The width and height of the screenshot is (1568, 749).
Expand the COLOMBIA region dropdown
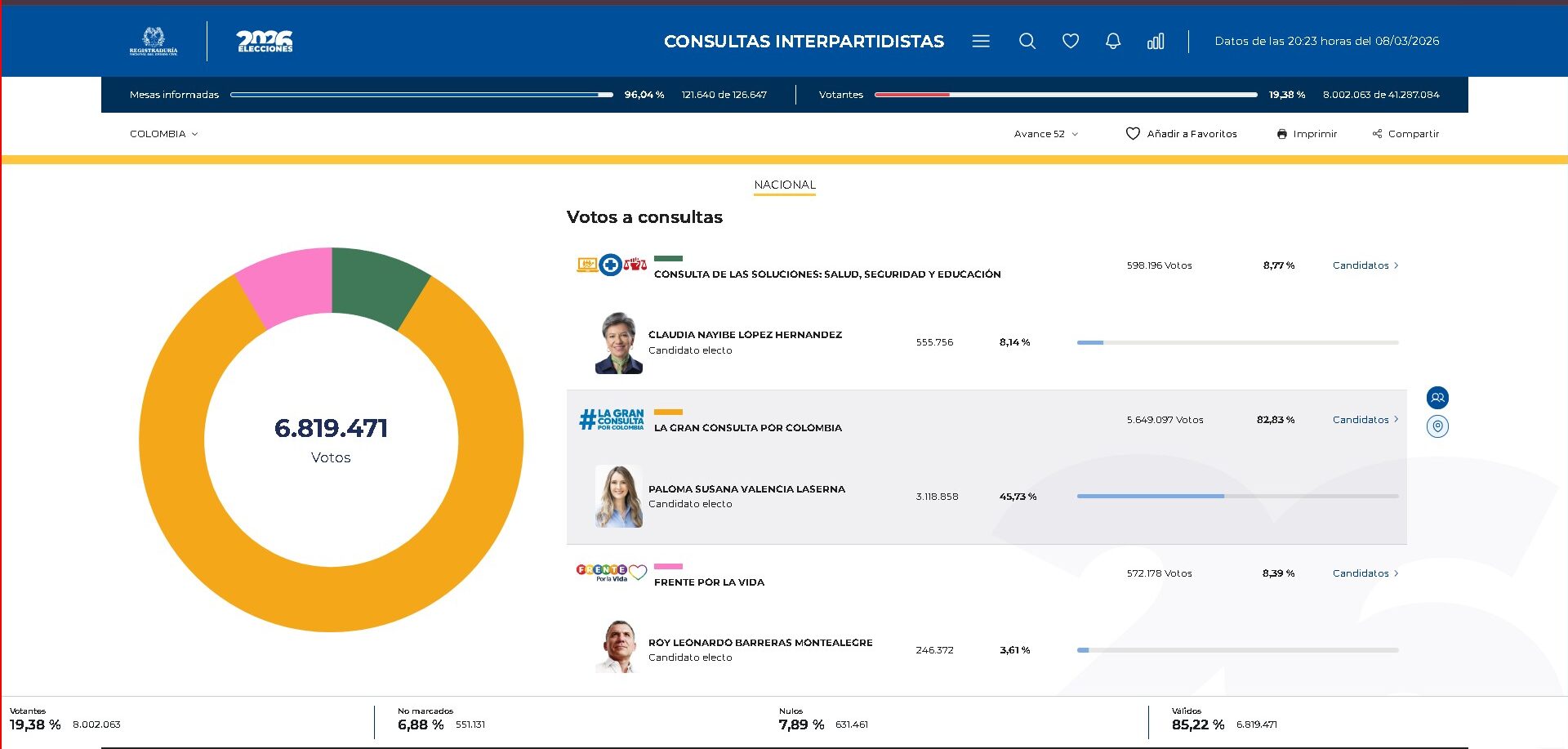click(163, 134)
